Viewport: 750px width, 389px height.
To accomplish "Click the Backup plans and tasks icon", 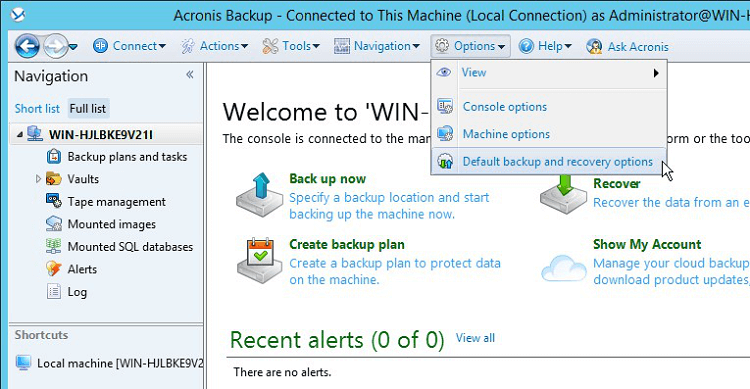I will (54, 156).
